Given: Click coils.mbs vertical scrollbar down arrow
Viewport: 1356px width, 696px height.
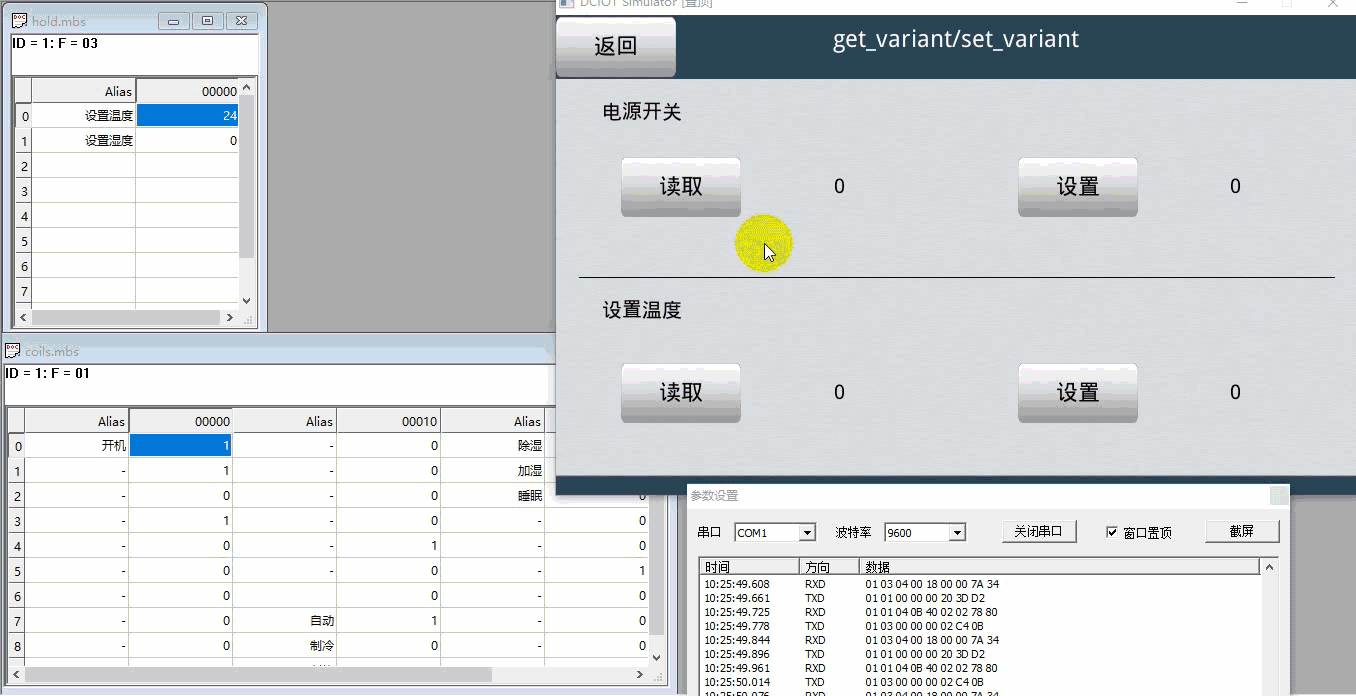Looking at the screenshot, I should (x=657, y=657).
